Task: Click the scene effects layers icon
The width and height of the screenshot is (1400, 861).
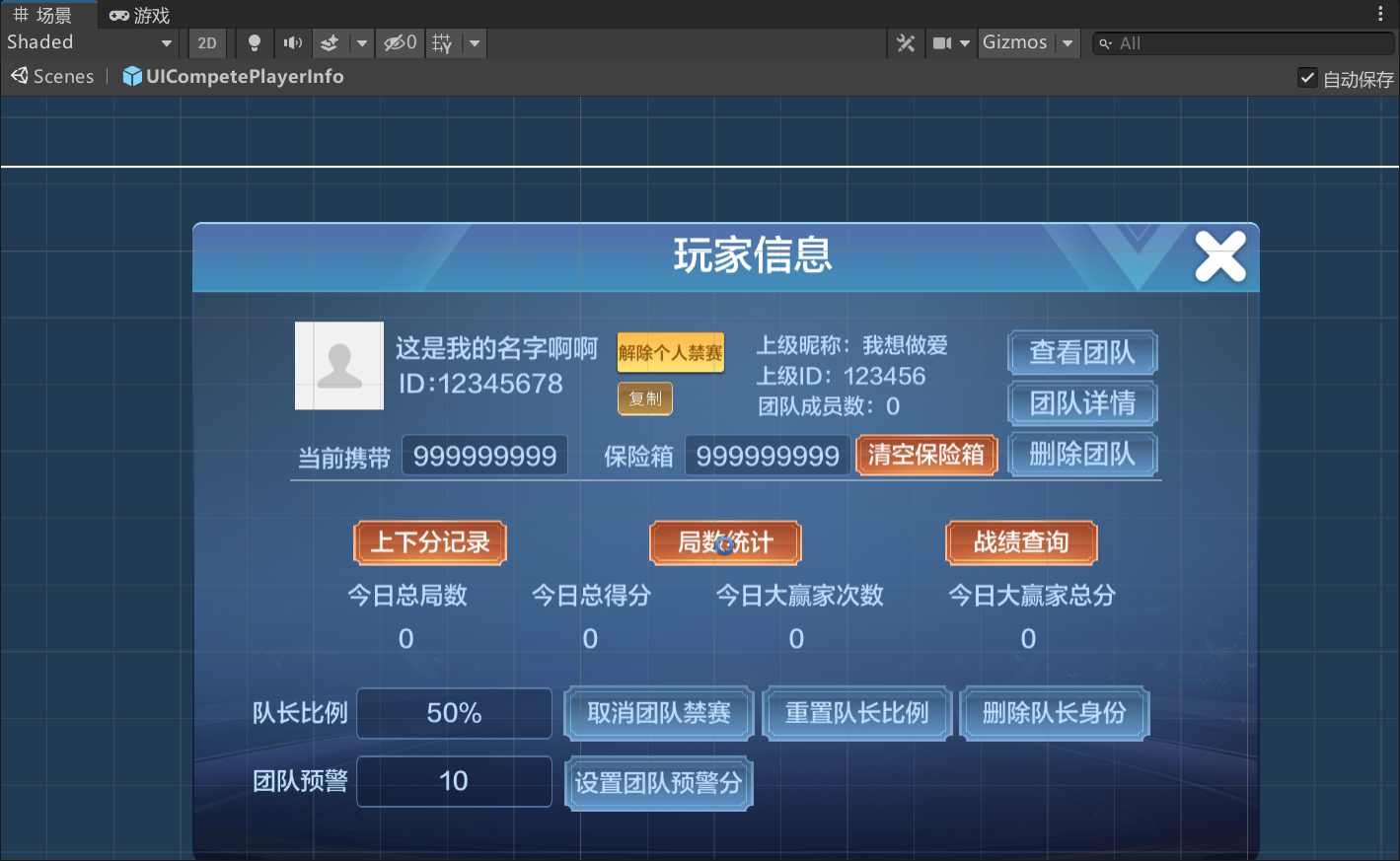Action: 330,42
